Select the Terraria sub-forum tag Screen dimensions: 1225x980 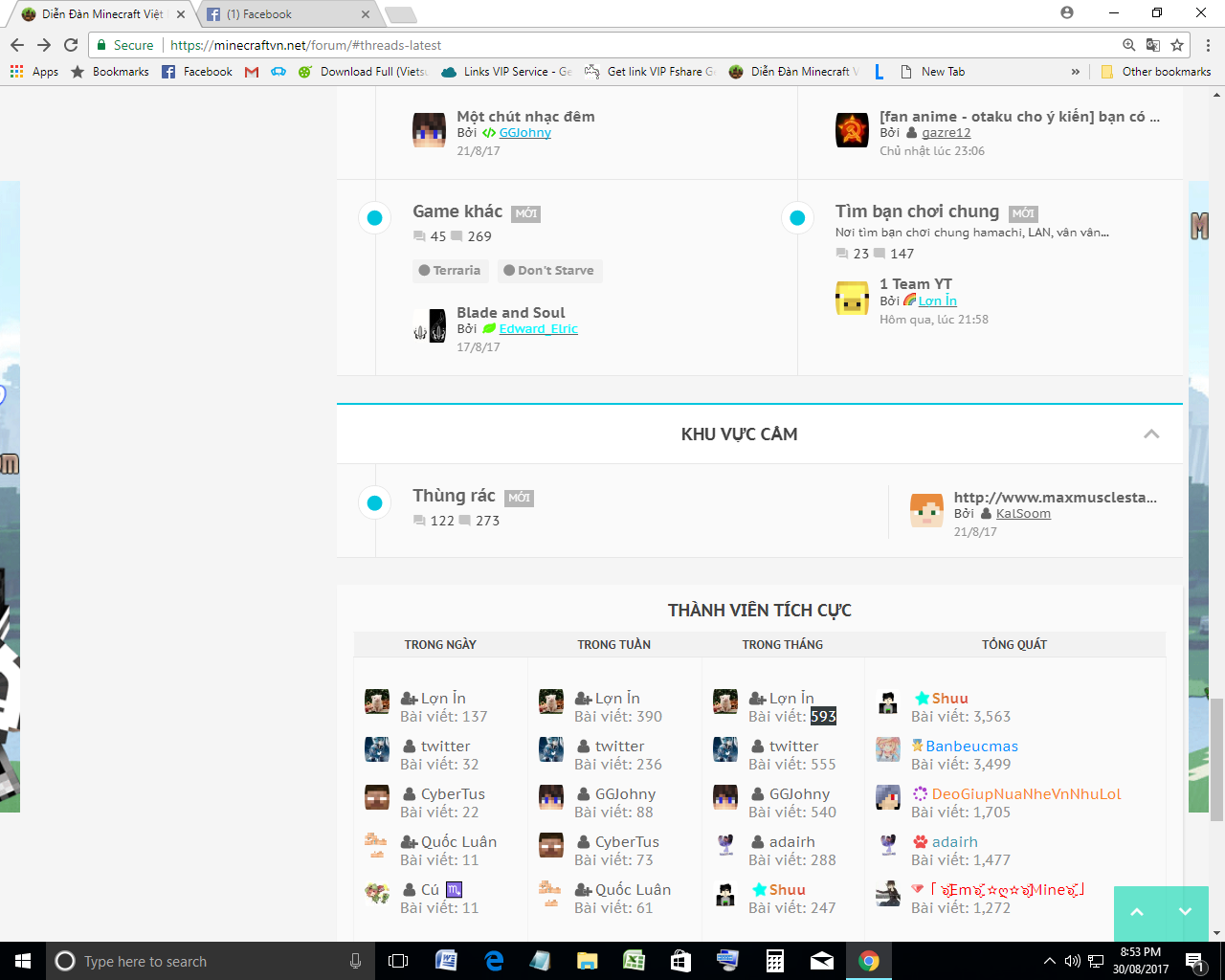tap(451, 271)
